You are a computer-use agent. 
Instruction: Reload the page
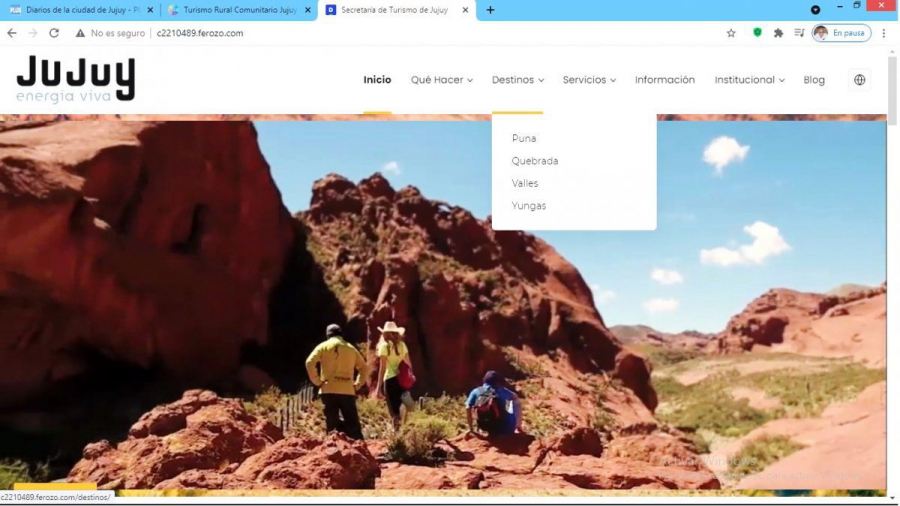tap(54, 33)
